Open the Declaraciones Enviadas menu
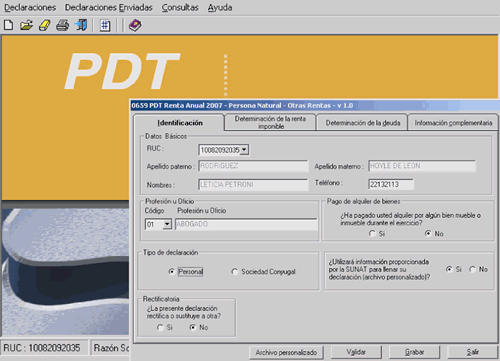Image resolution: width=500 pixels, height=361 pixels. pyautogui.click(x=109, y=7)
